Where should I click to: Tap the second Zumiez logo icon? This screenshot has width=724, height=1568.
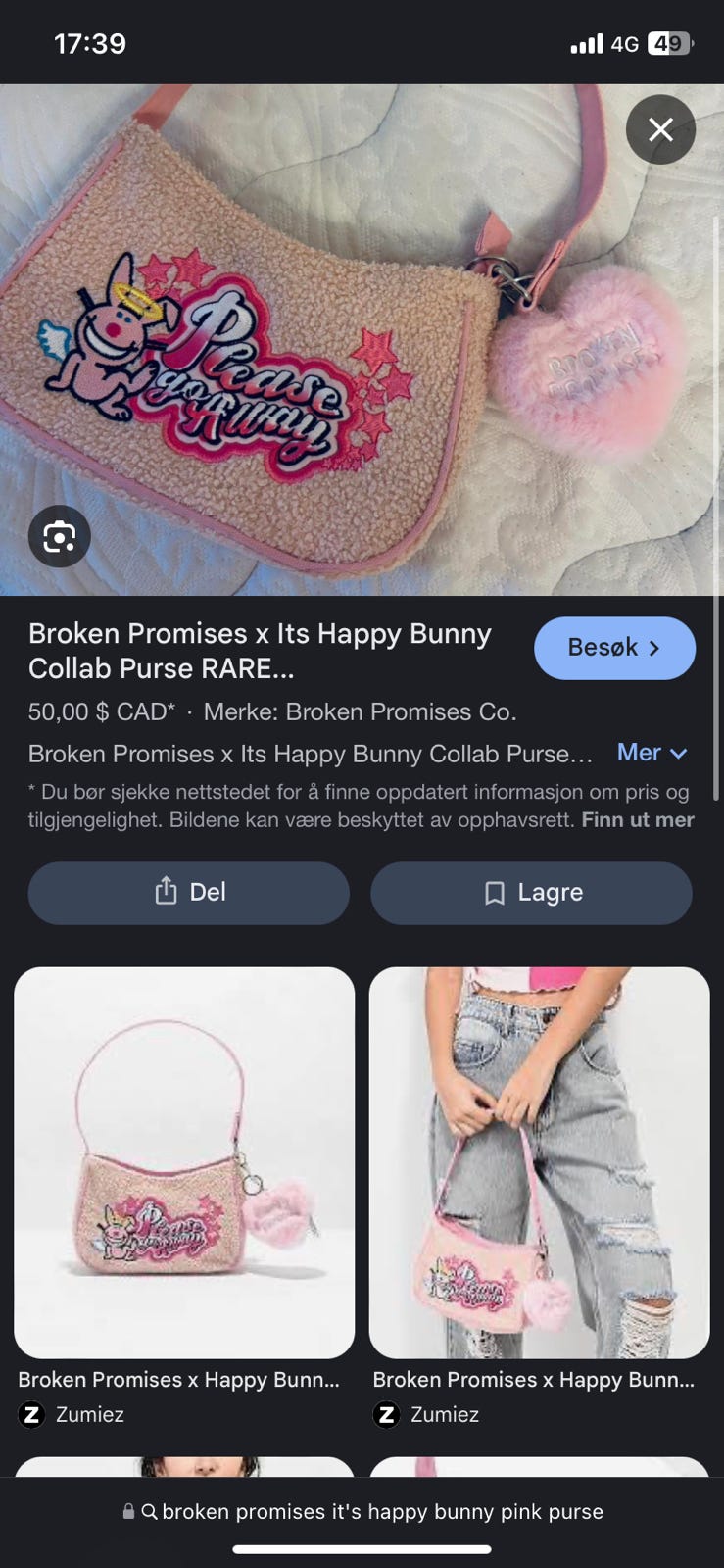[x=386, y=1414]
